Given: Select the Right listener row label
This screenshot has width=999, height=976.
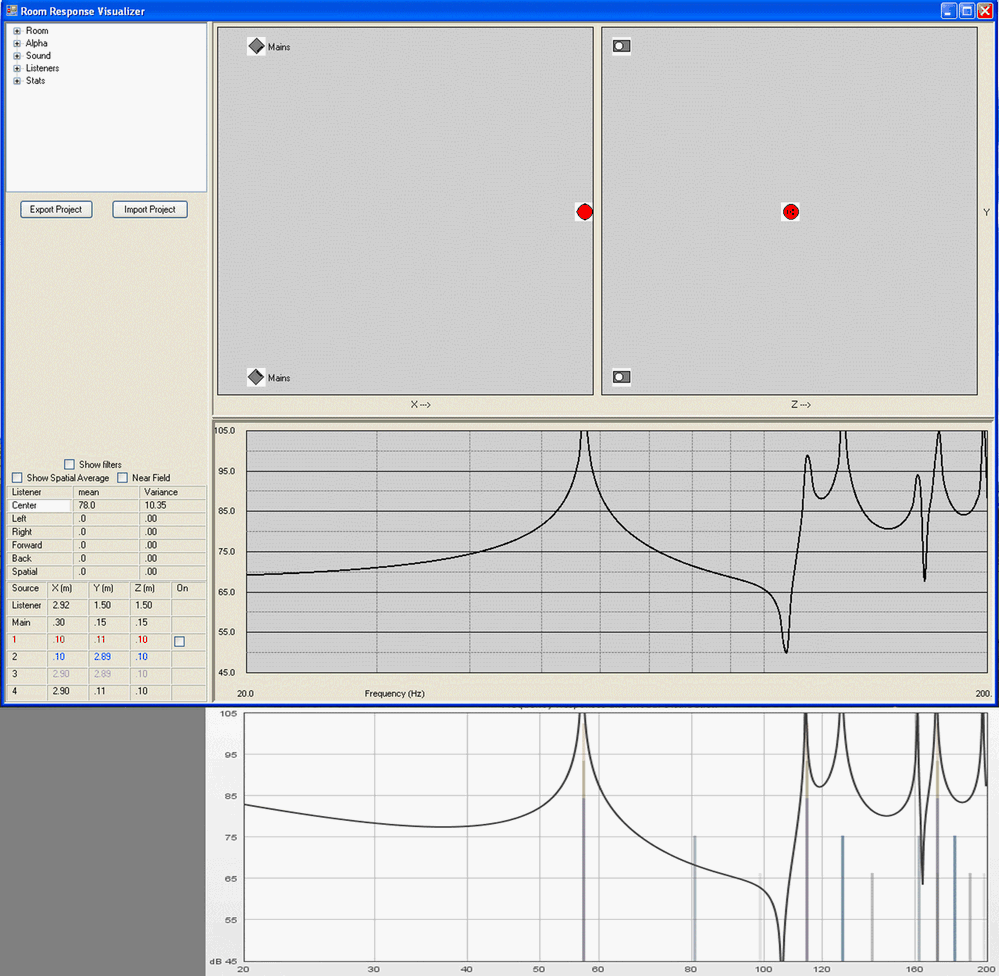Looking at the screenshot, I should coord(22,532).
